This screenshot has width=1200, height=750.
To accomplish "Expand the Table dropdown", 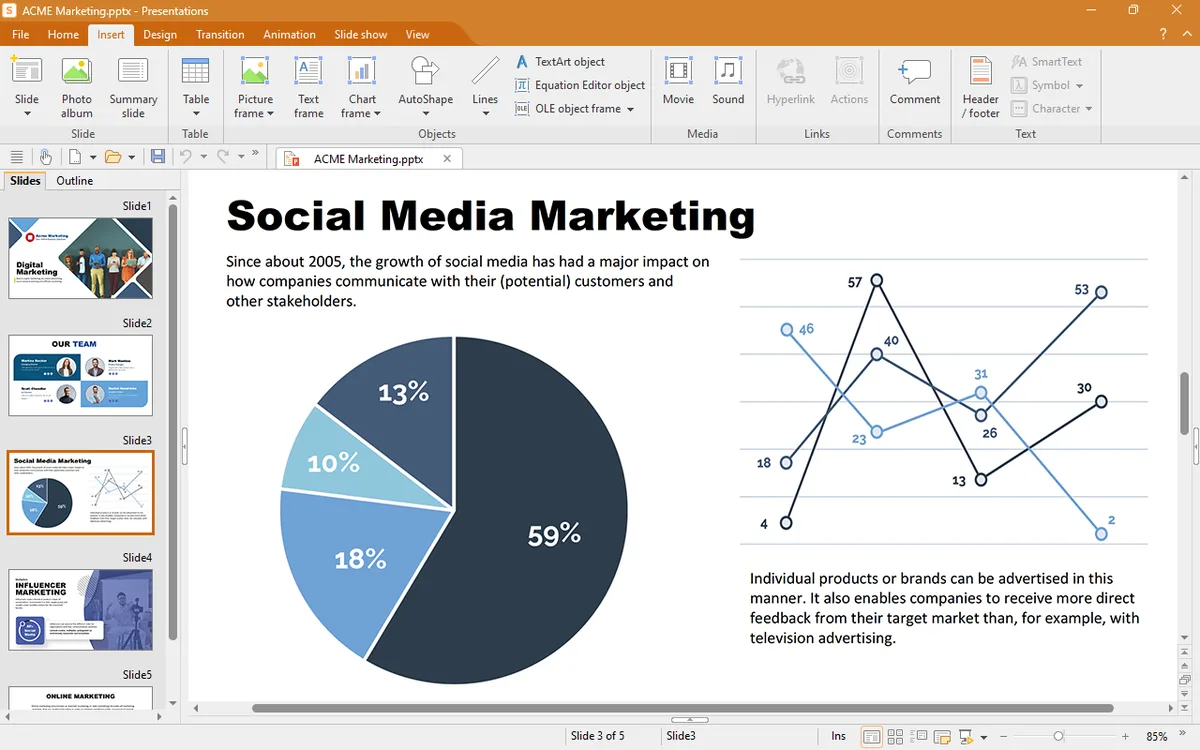I will [196, 113].
